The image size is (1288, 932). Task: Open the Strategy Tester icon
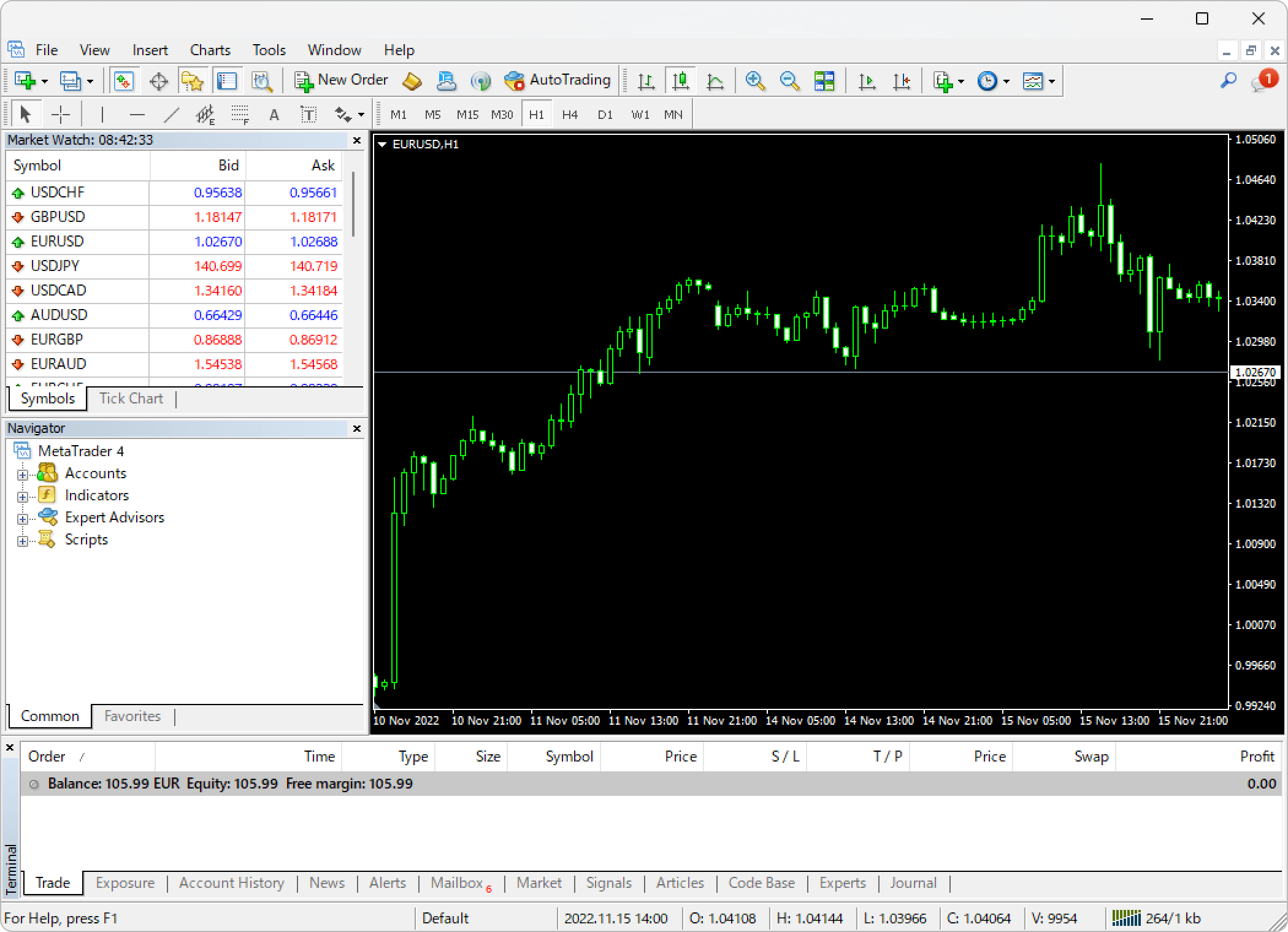(262, 81)
